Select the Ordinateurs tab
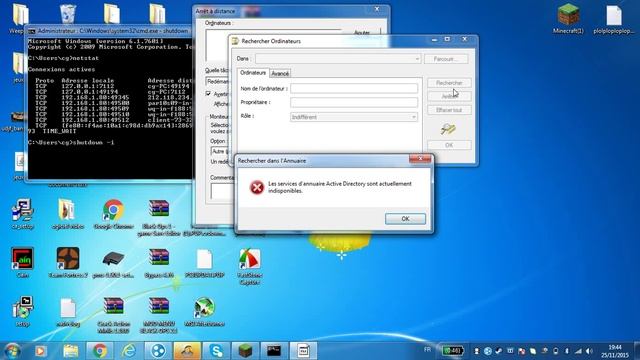The image size is (640, 360). (x=253, y=73)
